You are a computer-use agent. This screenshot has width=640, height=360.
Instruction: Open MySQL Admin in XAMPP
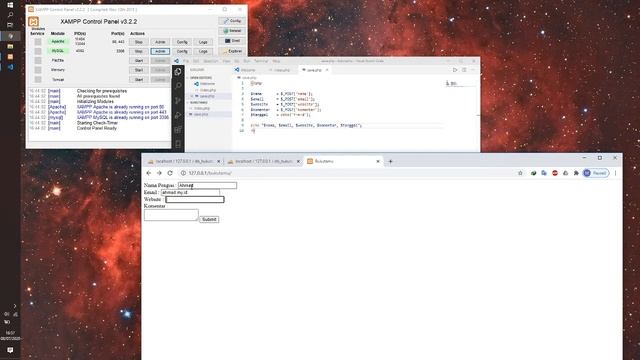(x=160, y=51)
